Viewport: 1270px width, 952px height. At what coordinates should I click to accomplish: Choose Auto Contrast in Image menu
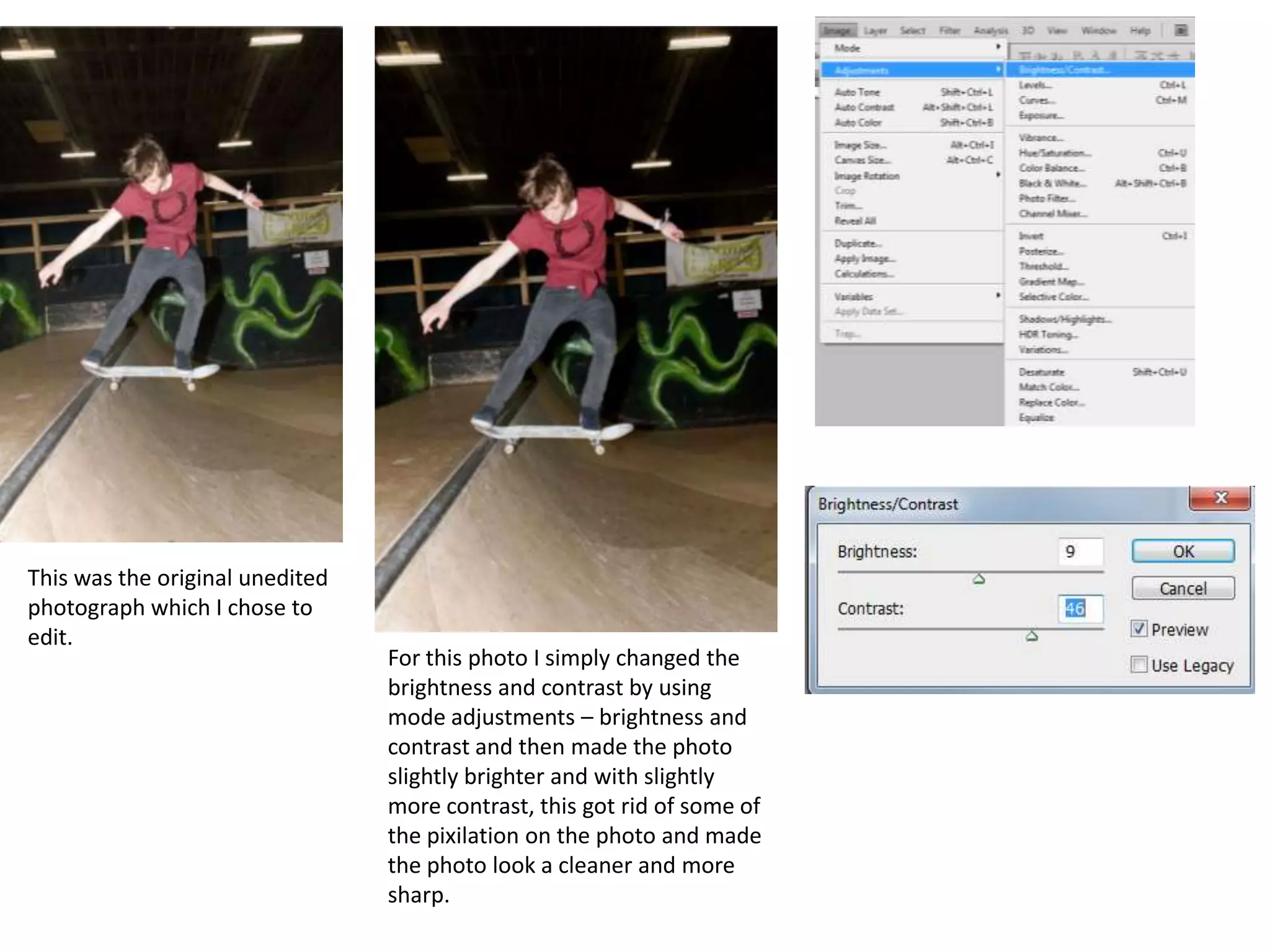864,107
